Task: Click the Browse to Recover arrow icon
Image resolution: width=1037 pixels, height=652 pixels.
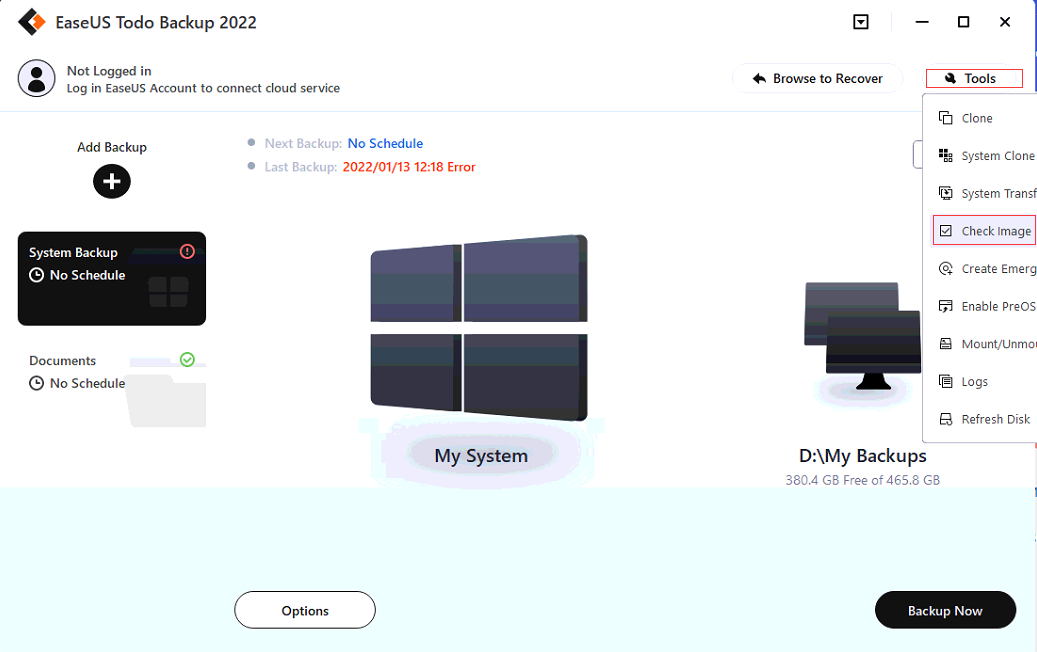Action: (x=759, y=79)
